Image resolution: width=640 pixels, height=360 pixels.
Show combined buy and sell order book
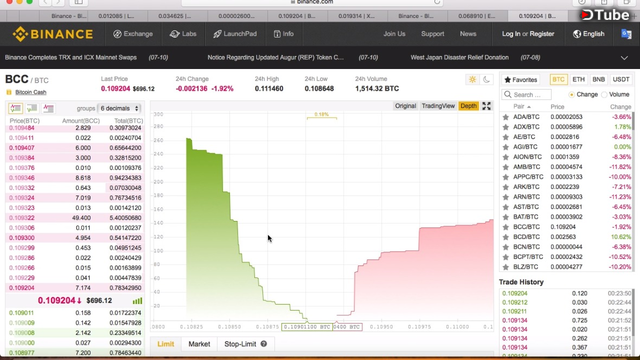16,108
